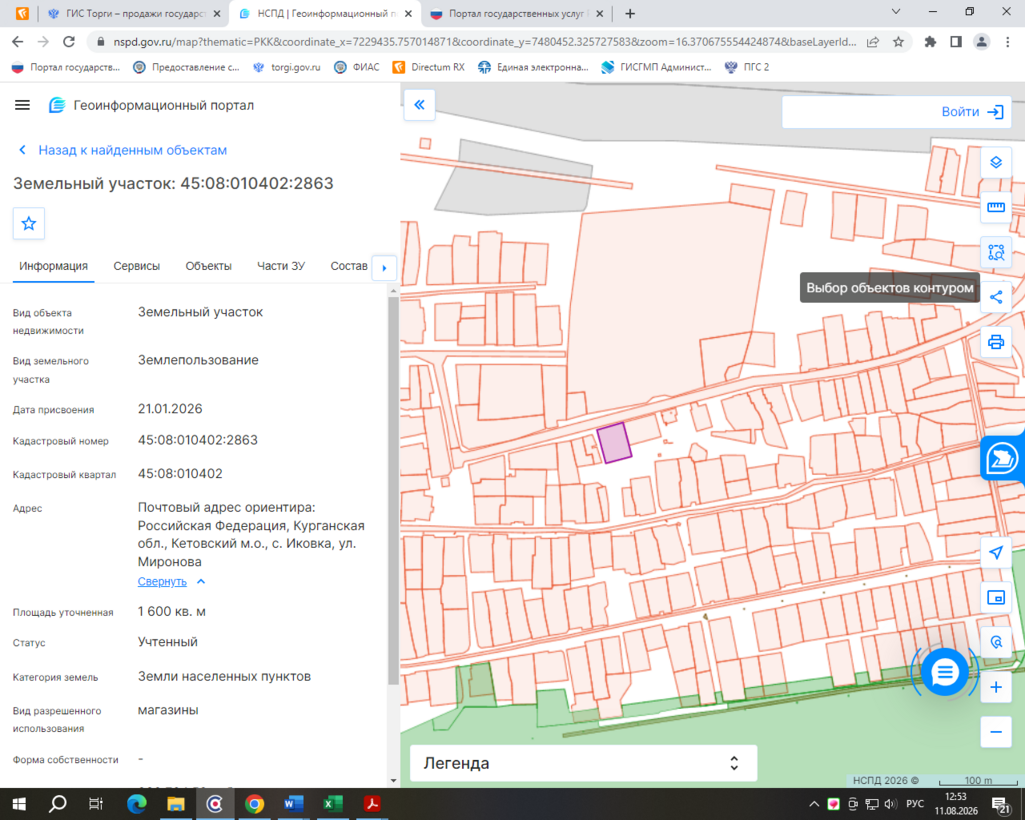Viewport: 1025px width, 820px height.
Task: Collapse address with Свернуть link
Action: (x=162, y=581)
